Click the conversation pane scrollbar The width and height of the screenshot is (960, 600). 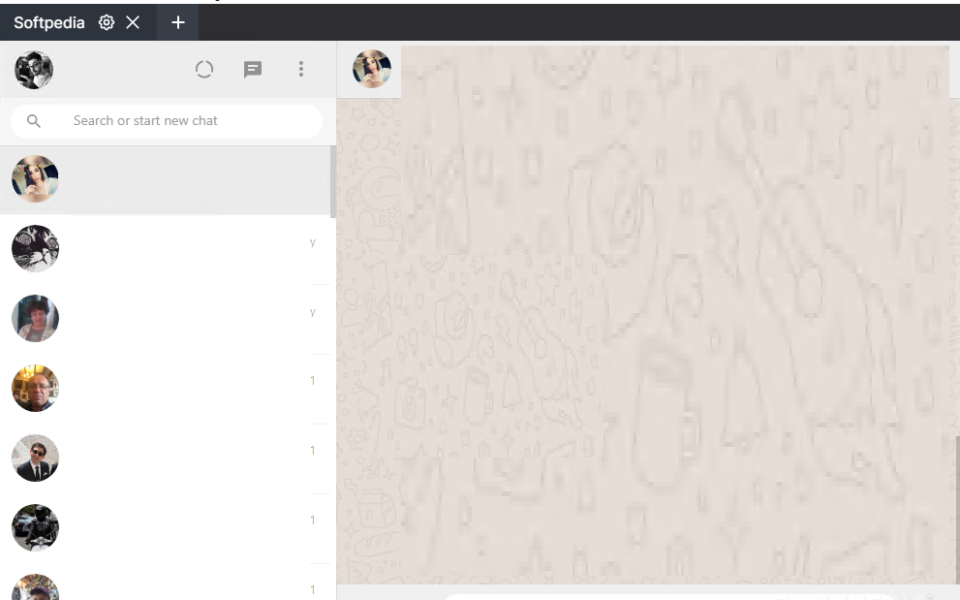pos(957,508)
